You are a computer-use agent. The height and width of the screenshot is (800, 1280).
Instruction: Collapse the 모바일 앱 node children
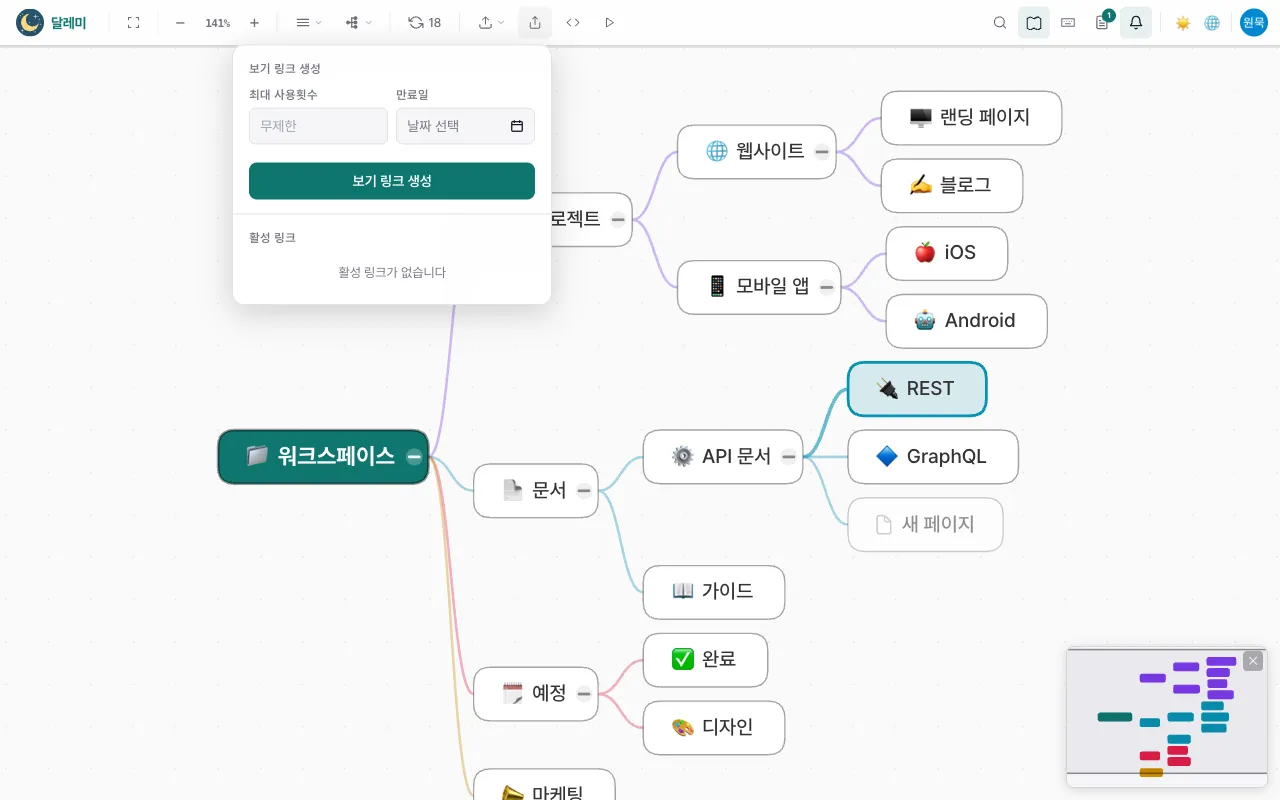point(827,288)
